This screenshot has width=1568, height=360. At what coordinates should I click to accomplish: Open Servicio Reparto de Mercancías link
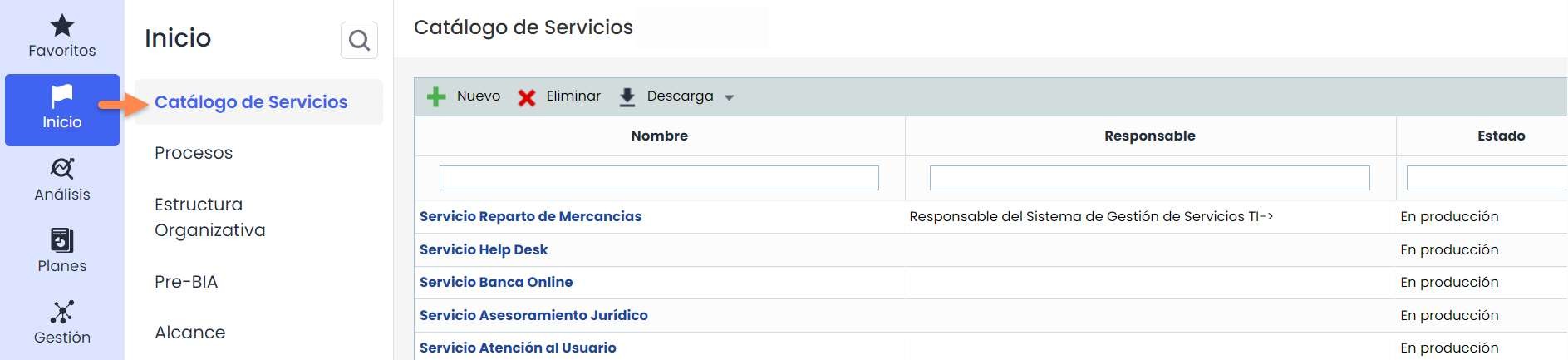530,216
